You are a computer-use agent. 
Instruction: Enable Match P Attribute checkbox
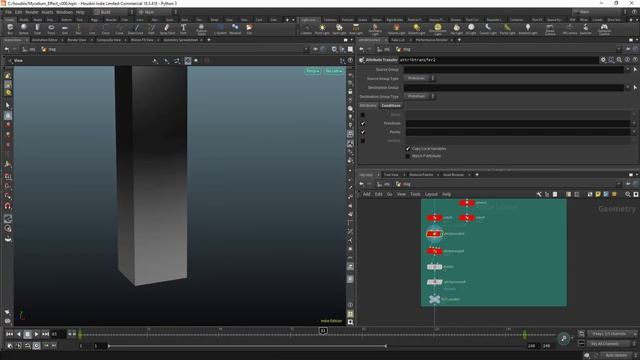point(407,156)
